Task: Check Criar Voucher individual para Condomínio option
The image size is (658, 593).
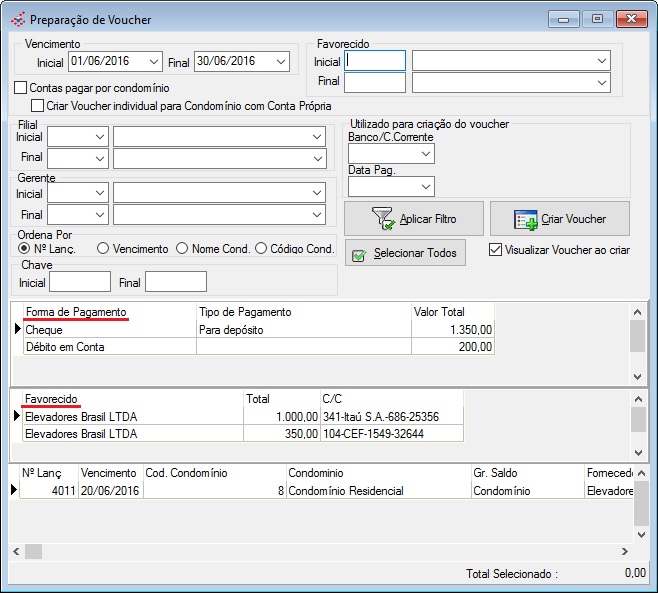Action: pyautogui.click(x=38, y=105)
